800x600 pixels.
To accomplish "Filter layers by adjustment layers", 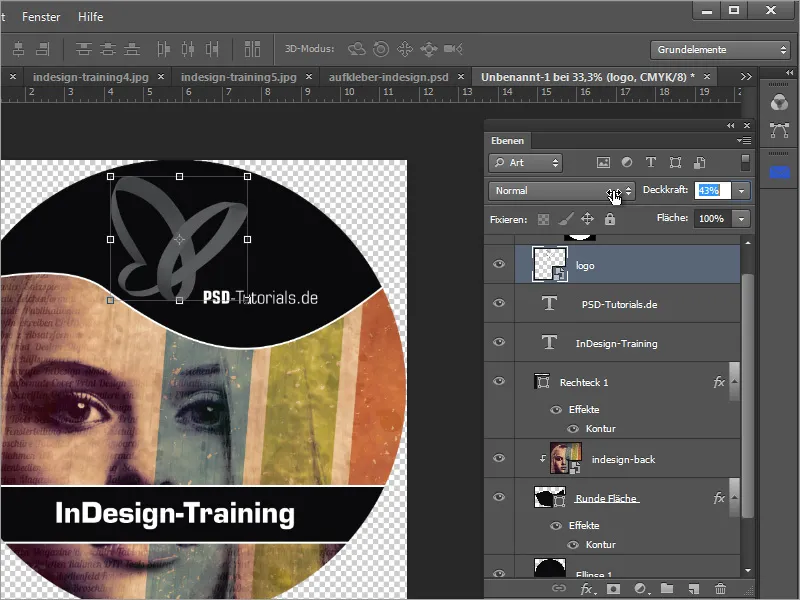I will coord(627,163).
